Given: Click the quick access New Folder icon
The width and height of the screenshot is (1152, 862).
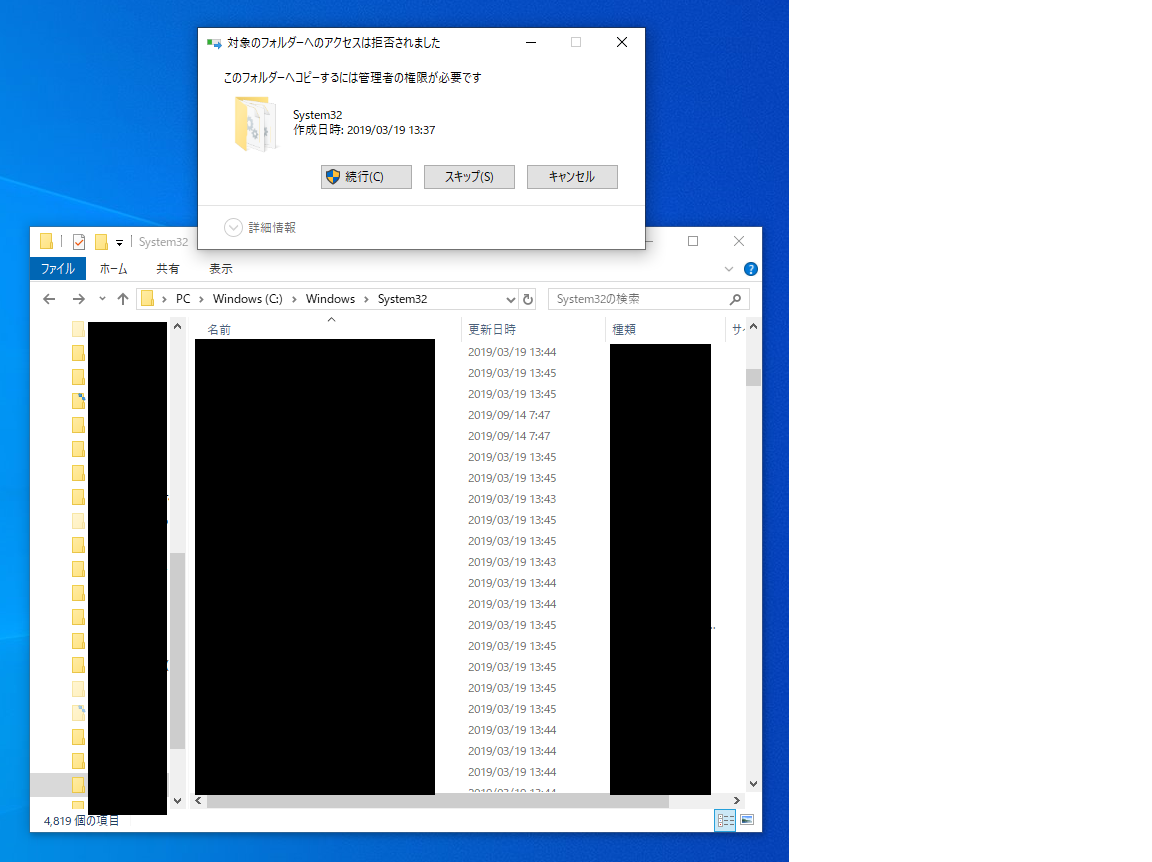Looking at the screenshot, I should [x=101, y=242].
